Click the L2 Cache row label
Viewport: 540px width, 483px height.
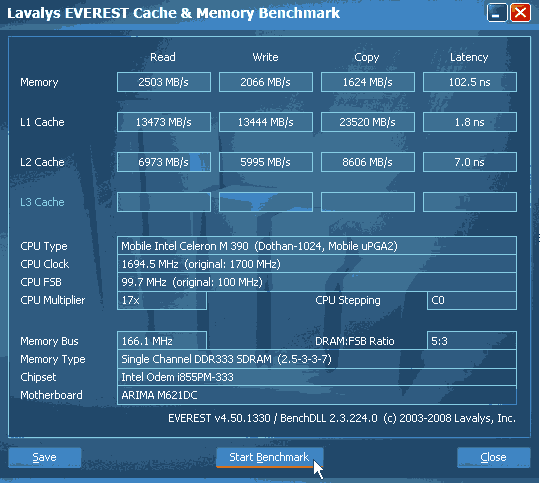click(x=42, y=162)
